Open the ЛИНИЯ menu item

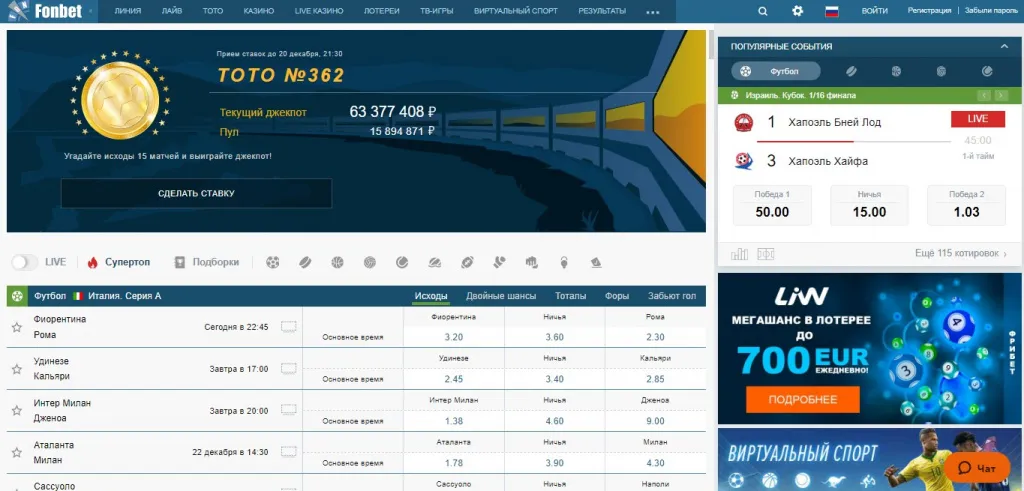point(127,11)
